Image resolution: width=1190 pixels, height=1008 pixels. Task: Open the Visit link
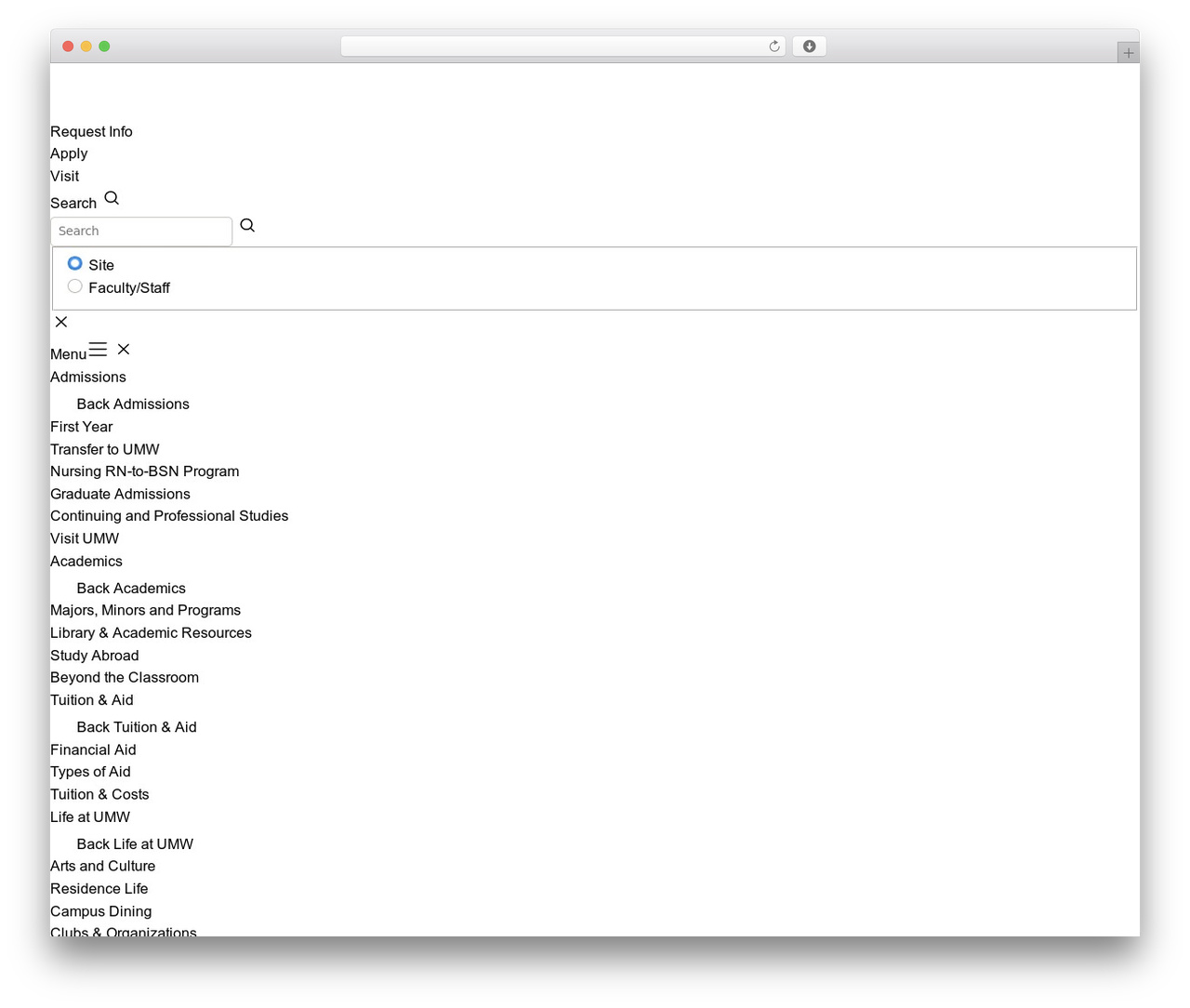64,176
